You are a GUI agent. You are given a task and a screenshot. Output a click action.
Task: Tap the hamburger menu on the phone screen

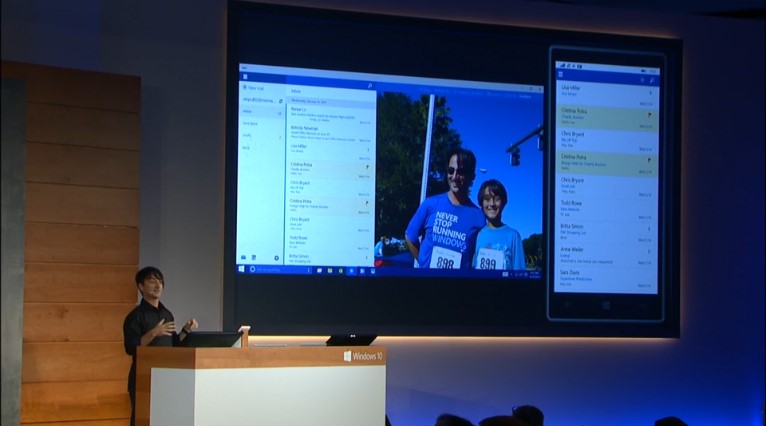(562, 75)
